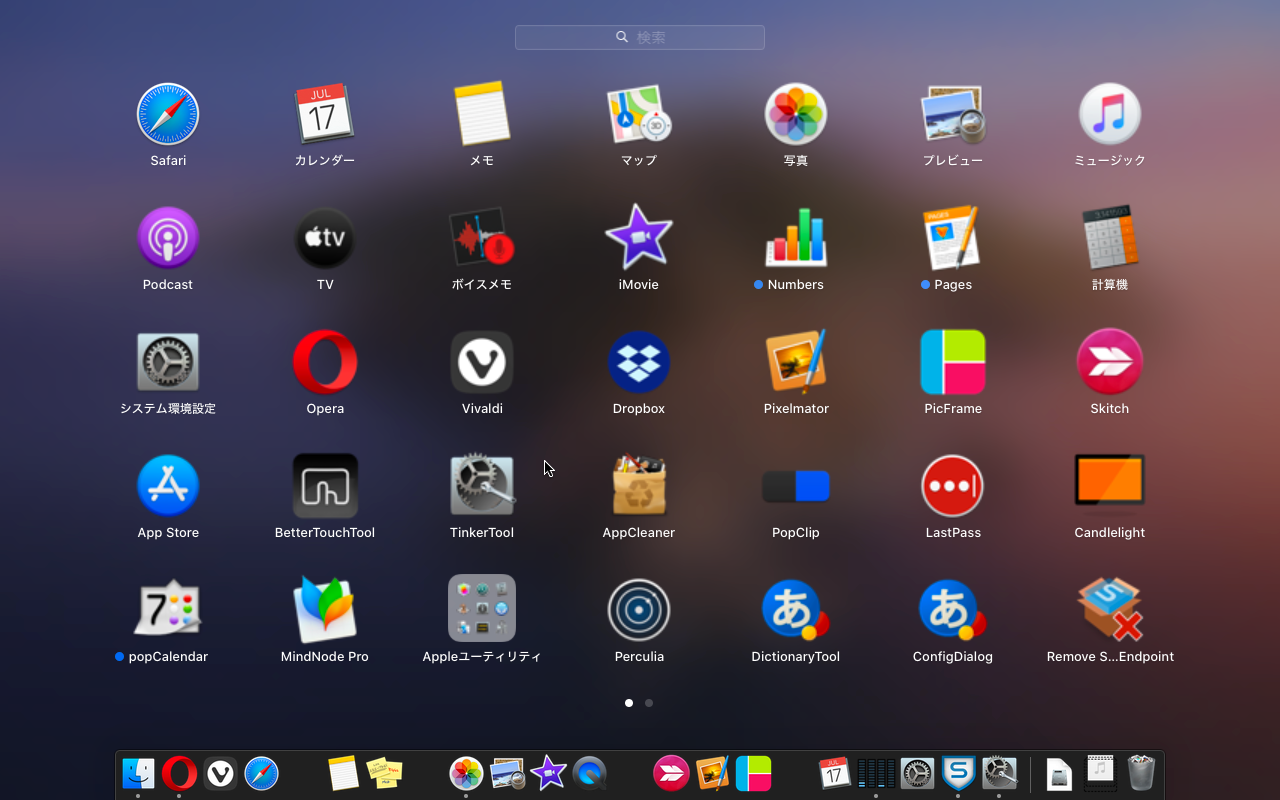Open the DictionaryTool app
Viewport: 1280px width, 800px height.
pos(796,610)
